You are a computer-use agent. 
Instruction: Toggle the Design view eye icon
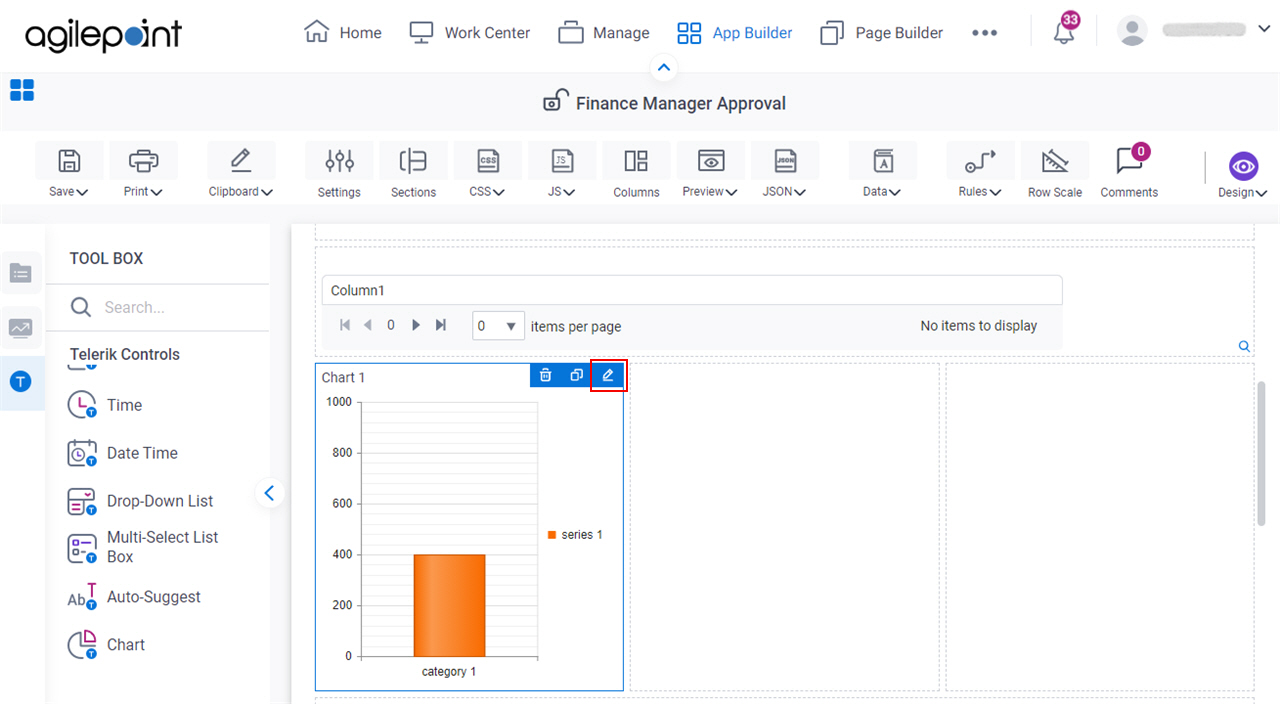[1243, 166]
